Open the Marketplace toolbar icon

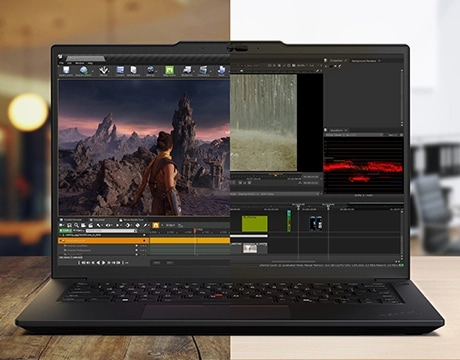point(133,70)
